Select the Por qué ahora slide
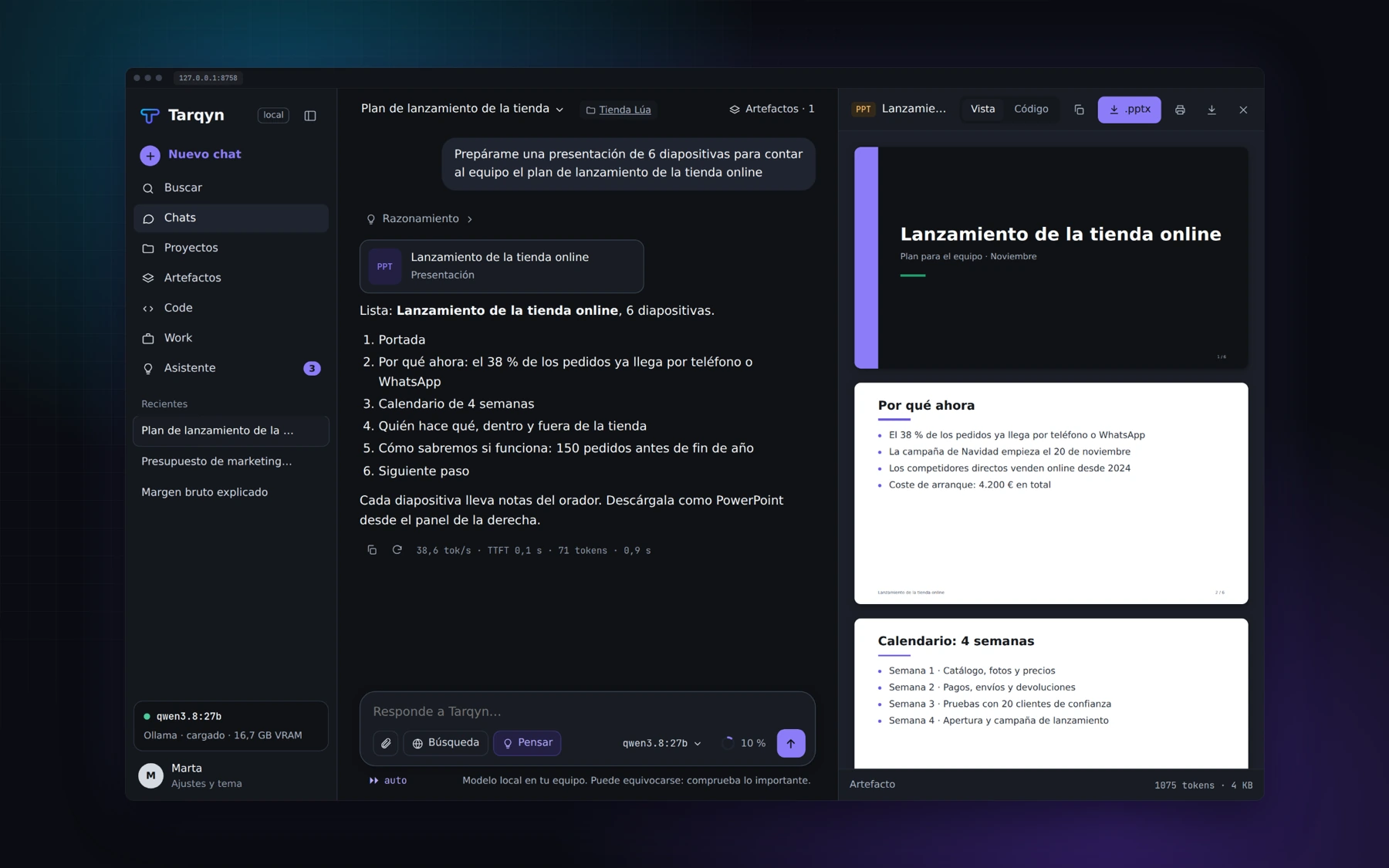Screen dimensions: 1389x868 [x=1051, y=493]
